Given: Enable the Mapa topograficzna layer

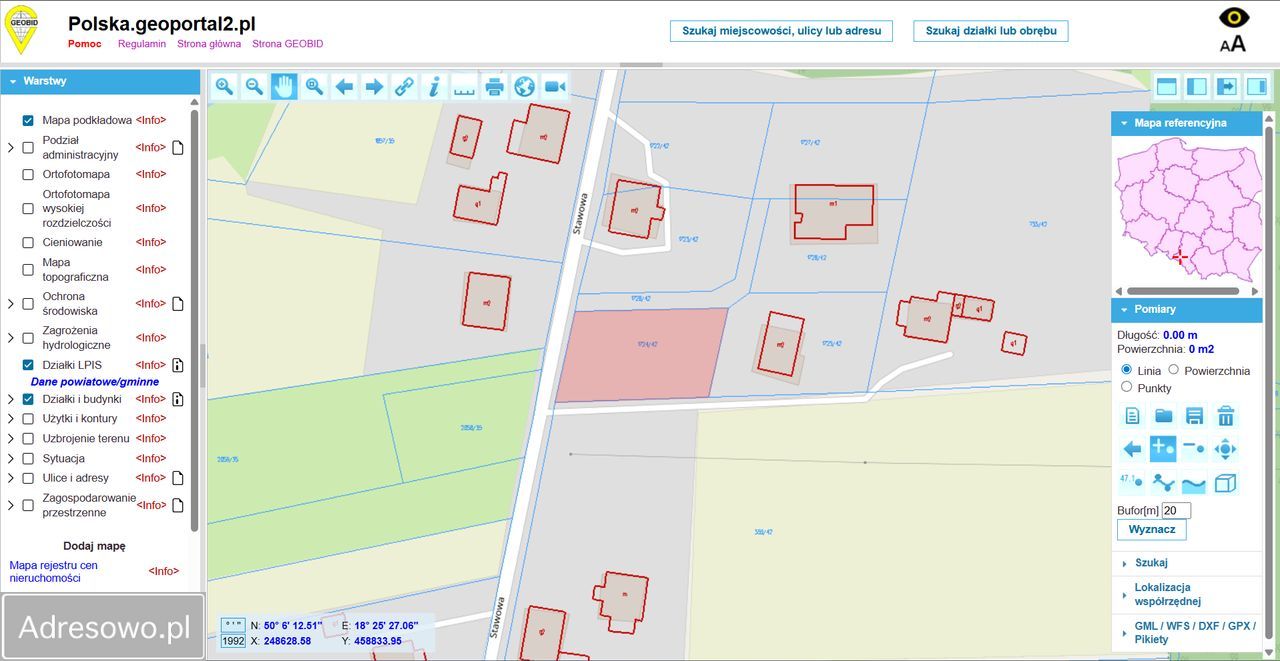Looking at the screenshot, I should click(28, 269).
